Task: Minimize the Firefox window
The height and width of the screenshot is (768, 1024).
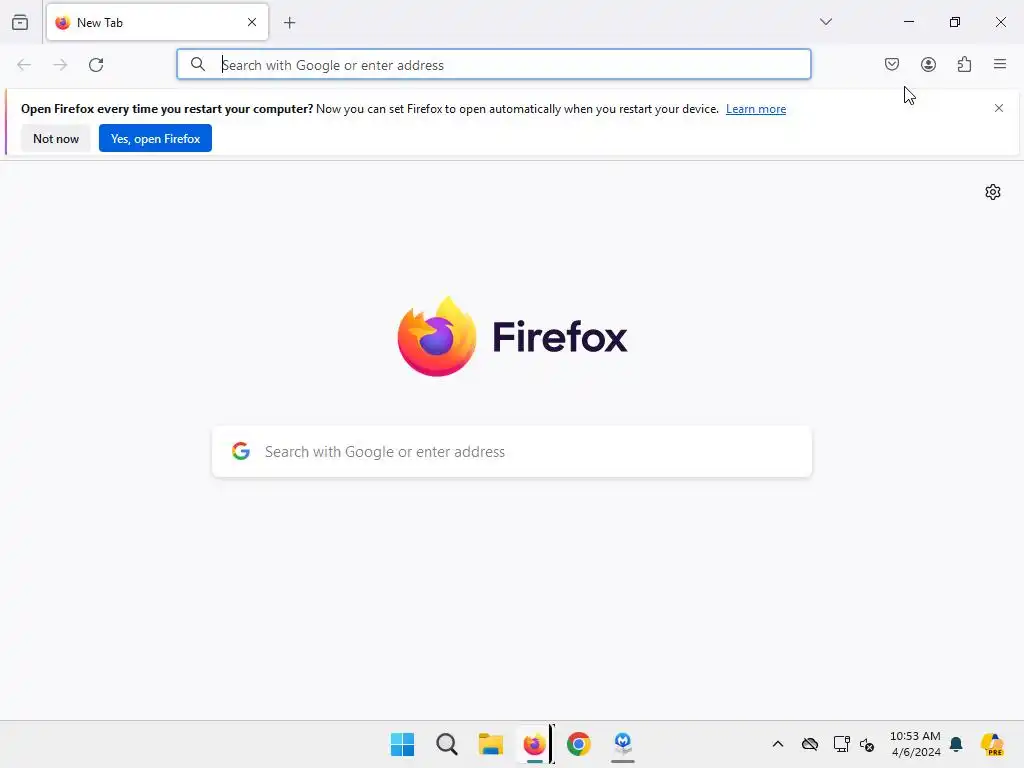Action: click(x=909, y=22)
